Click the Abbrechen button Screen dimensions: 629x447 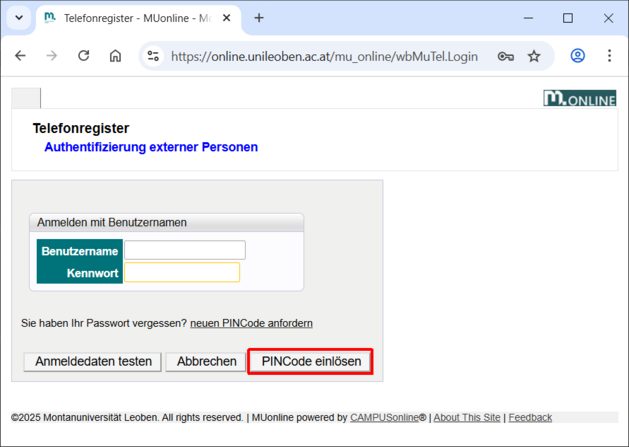point(207,362)
